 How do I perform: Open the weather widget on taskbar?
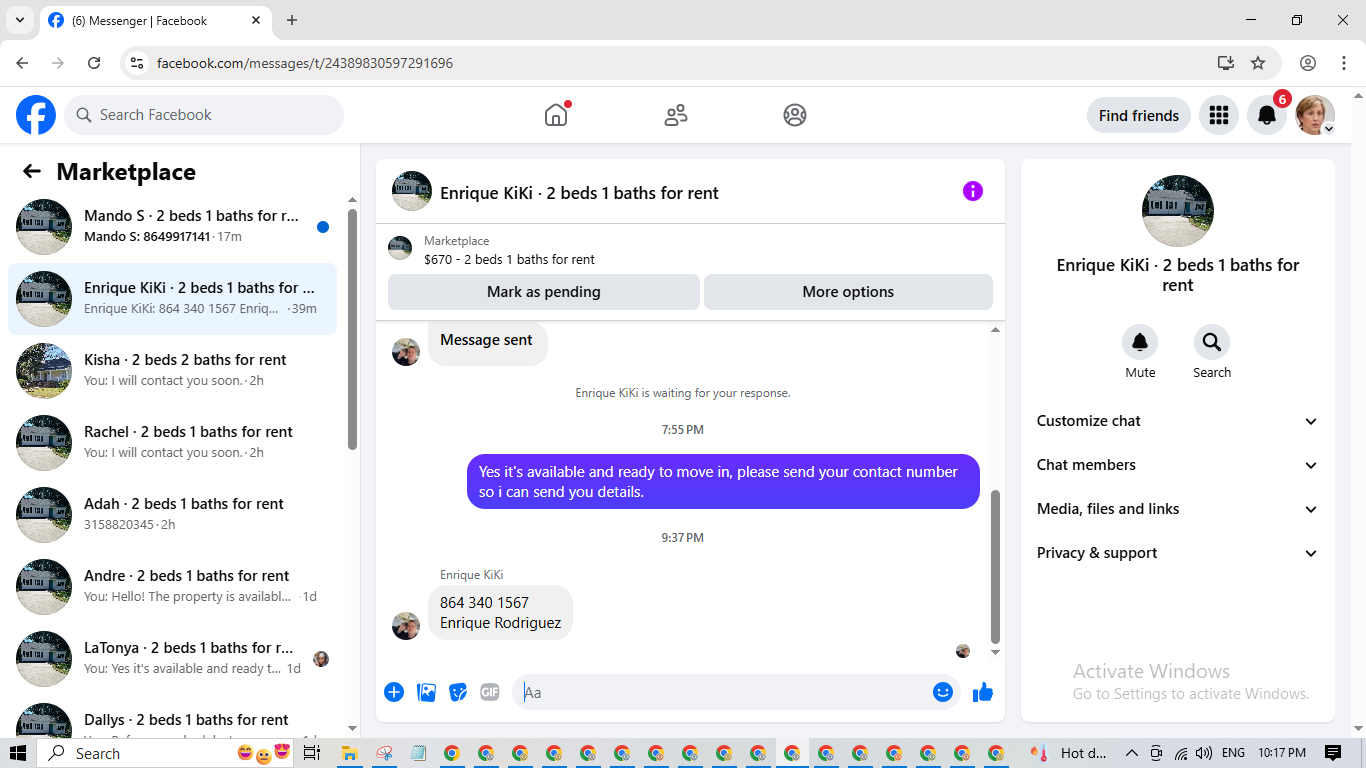1069,753
